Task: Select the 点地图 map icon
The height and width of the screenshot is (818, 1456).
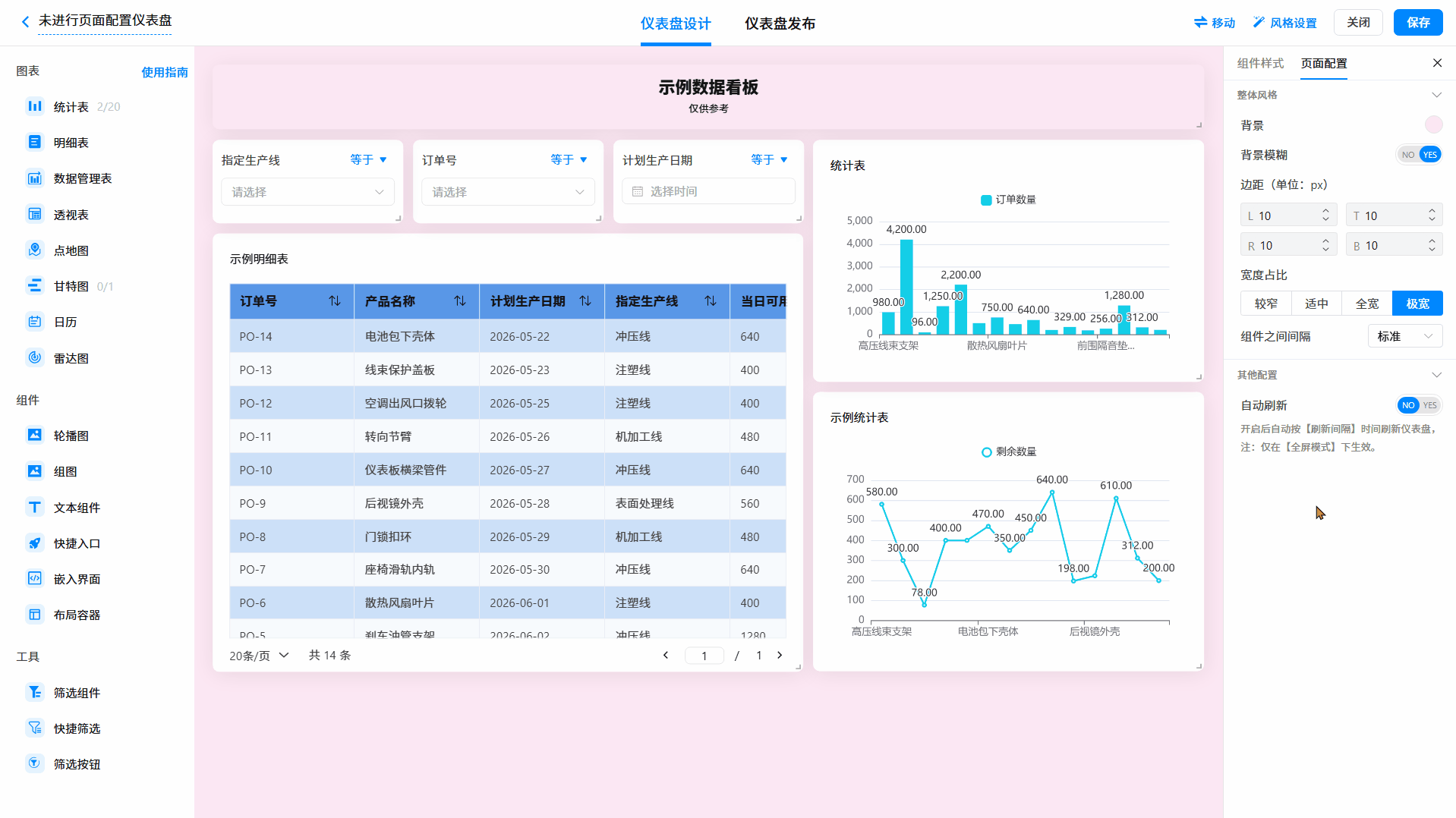Action: click(x=35, y=250)
